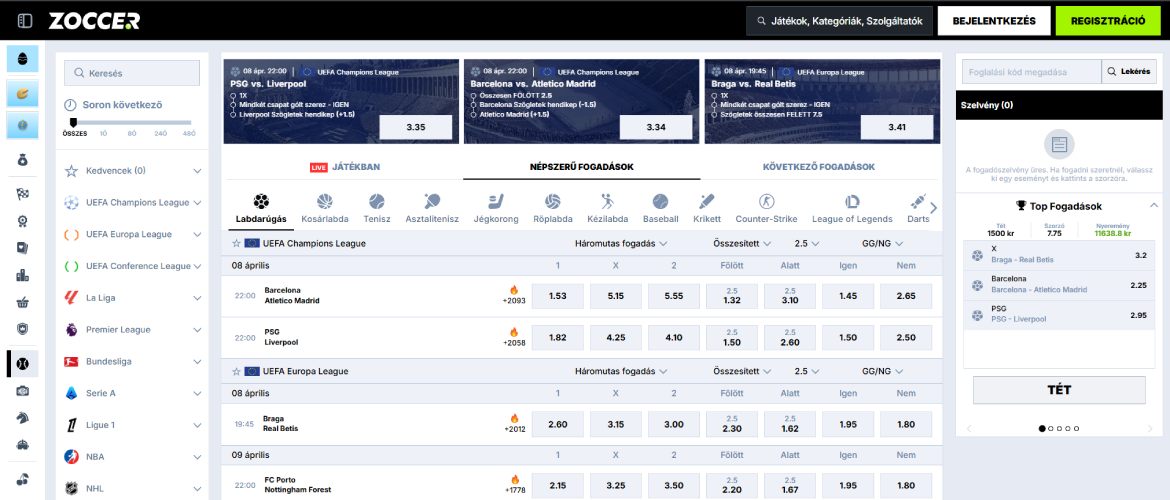Screen dimensions: 1170x500
Task: Switch to the KÖVETKEZŐ FOGADÁSOK tab
Action: tap(819, 167)
